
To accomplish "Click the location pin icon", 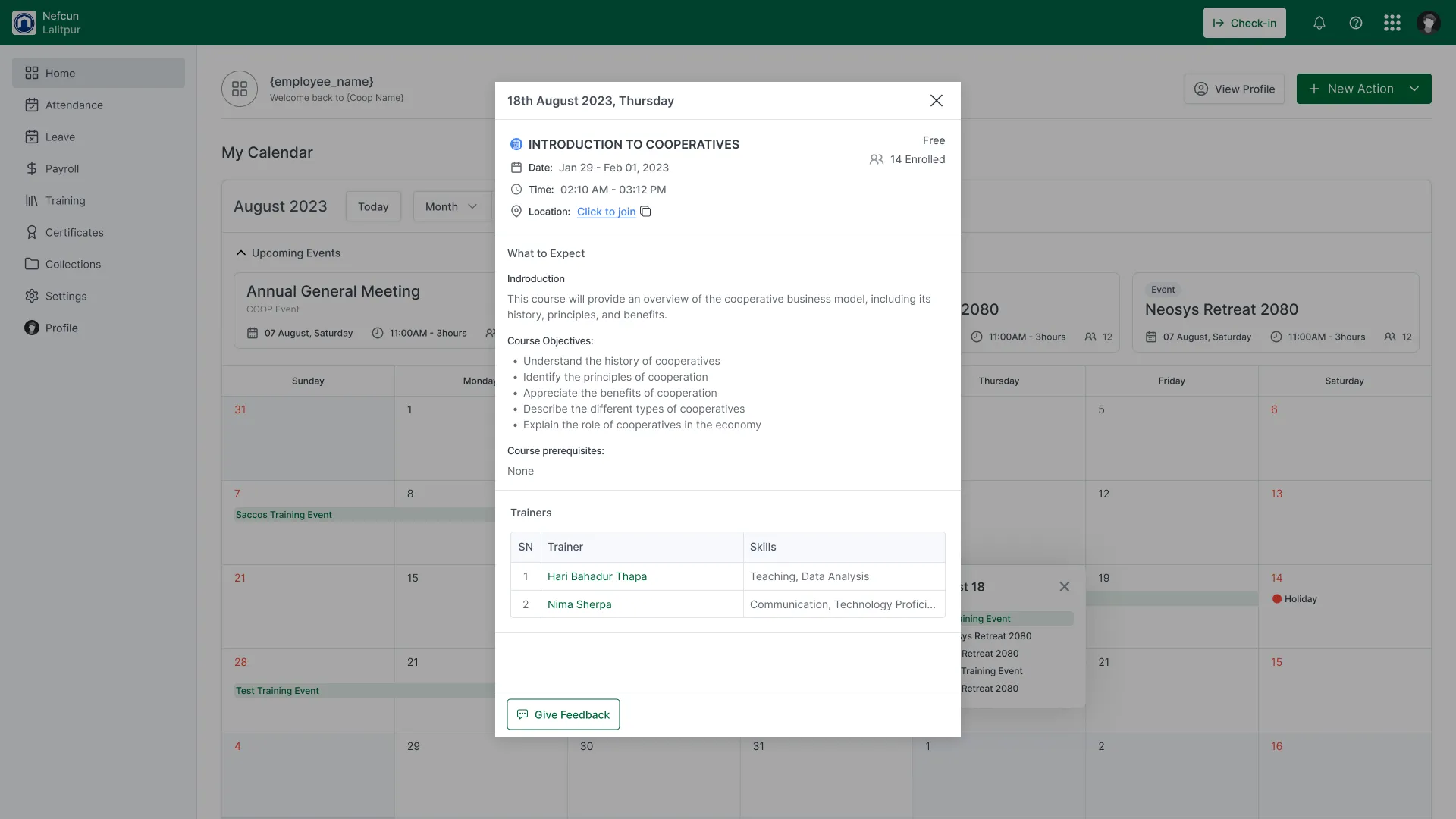I will (x=516, y=212).
